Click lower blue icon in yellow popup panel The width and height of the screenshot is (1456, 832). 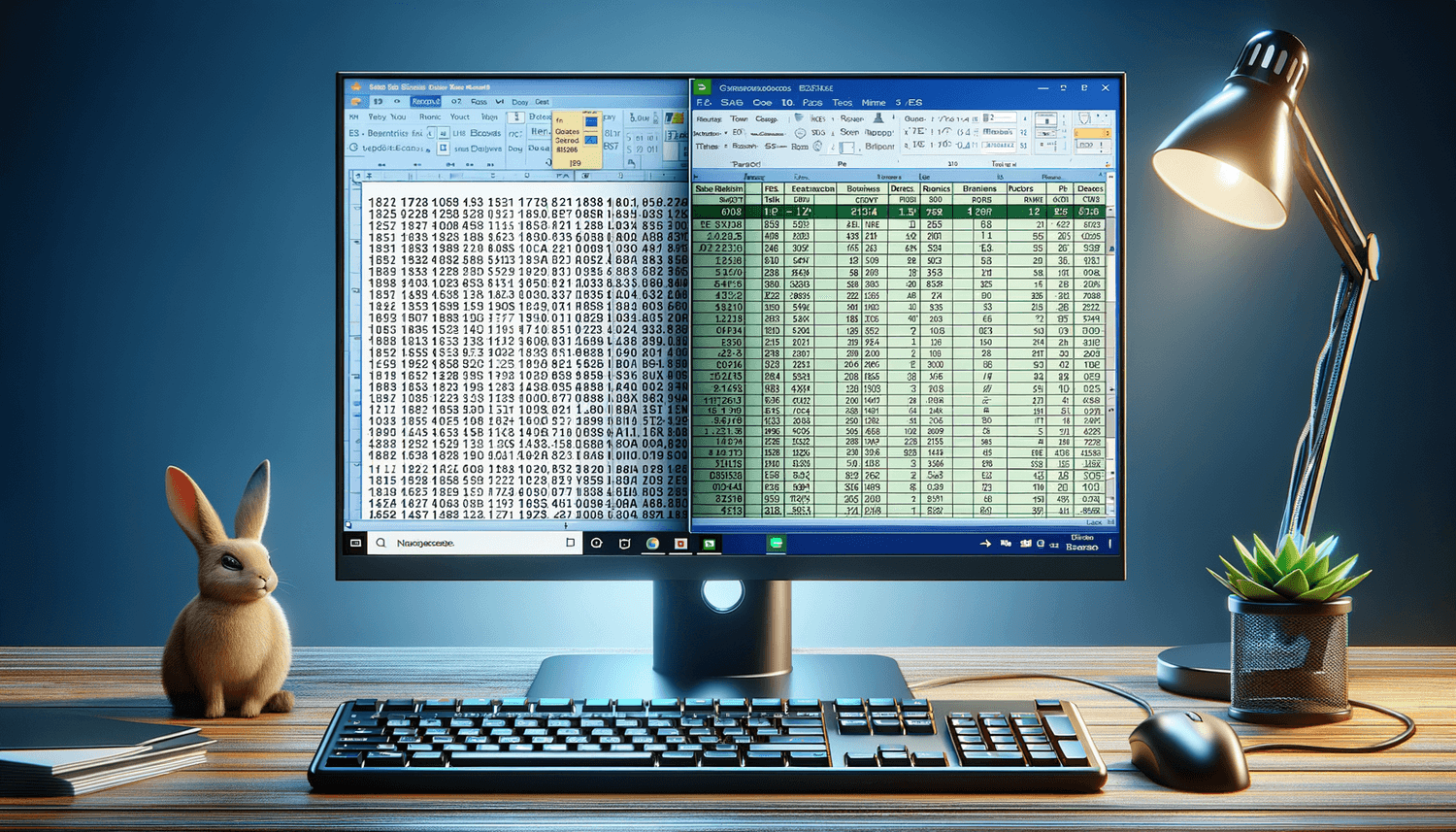(x=591, y=140)
